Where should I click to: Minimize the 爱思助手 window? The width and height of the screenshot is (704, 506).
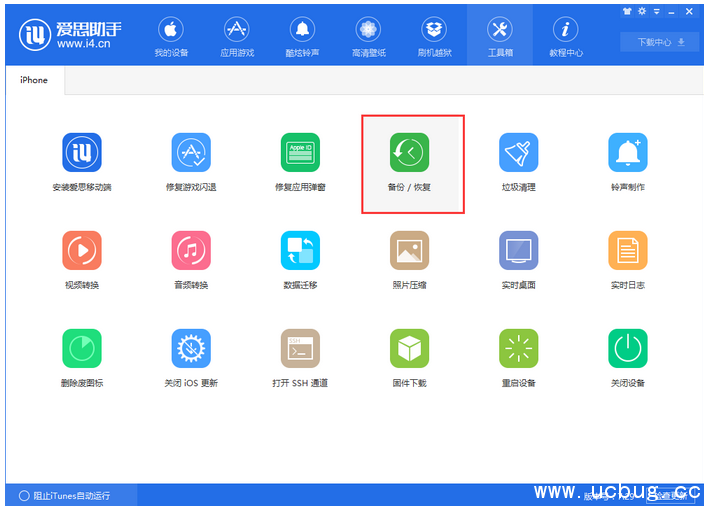(671, 12)
